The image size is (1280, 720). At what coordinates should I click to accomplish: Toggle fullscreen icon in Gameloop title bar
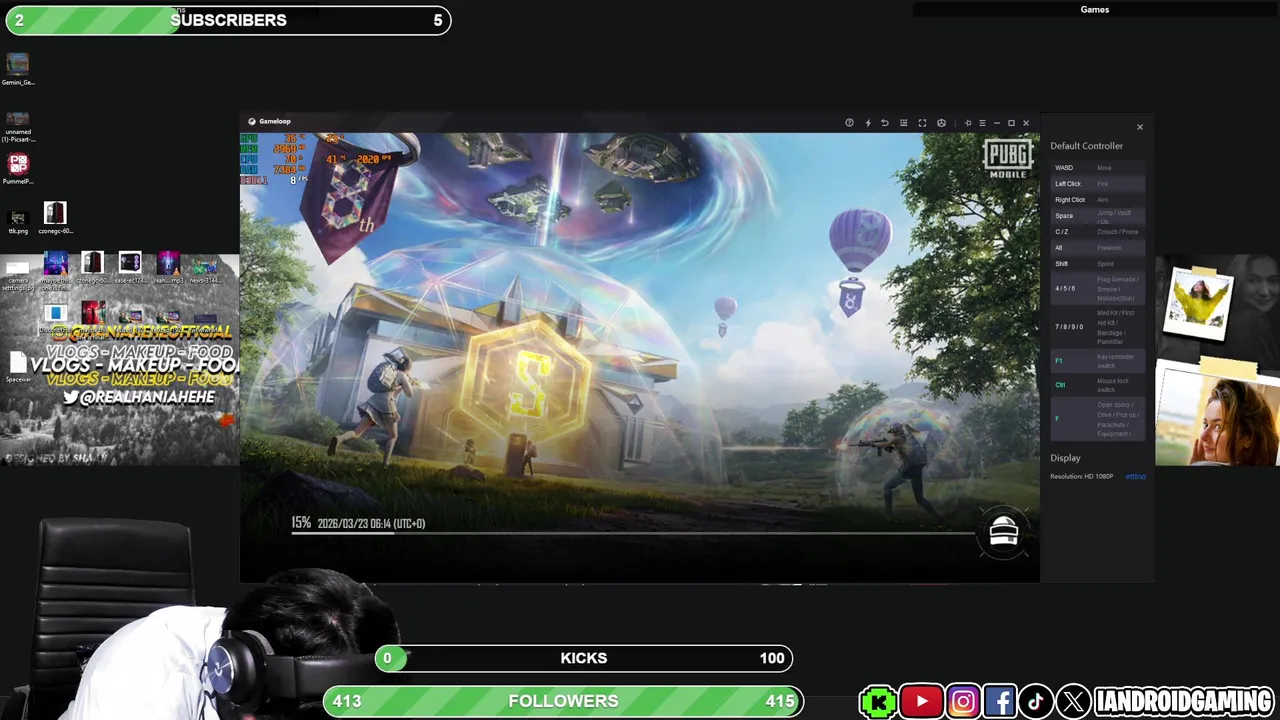[922, 123]
